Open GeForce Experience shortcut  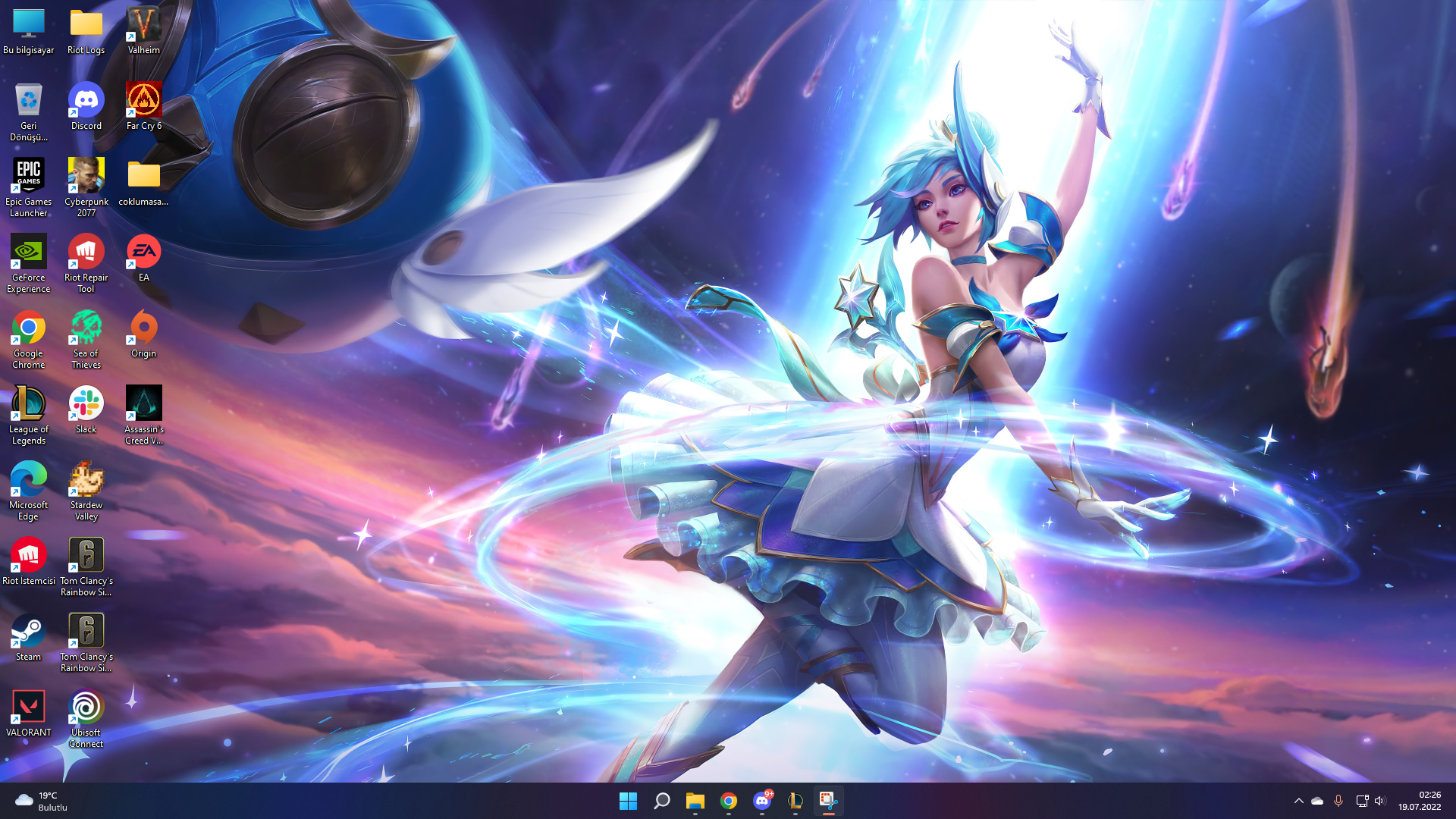(29, 264)
